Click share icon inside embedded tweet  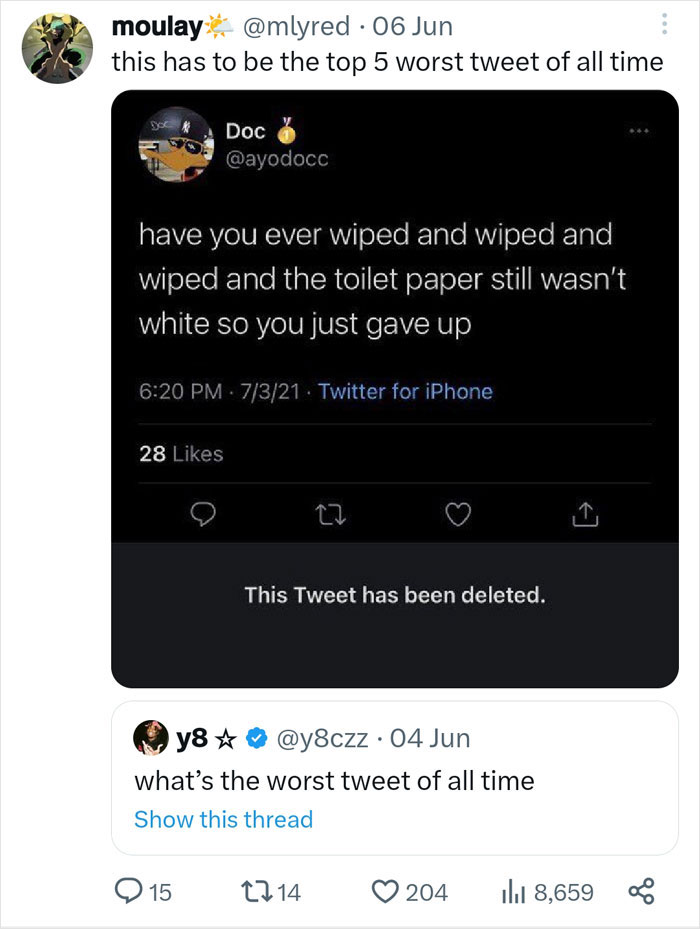tap(583, 515)
